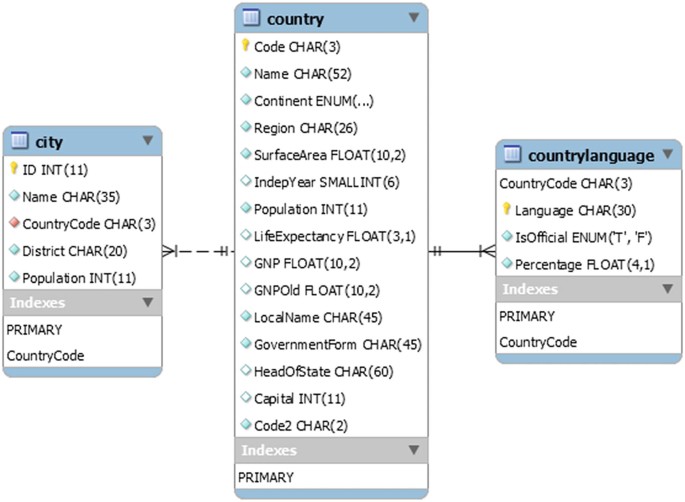Collapse the countrylanguage table with header arrow
The width and height of the screenshot is (685, 502).
668,155
